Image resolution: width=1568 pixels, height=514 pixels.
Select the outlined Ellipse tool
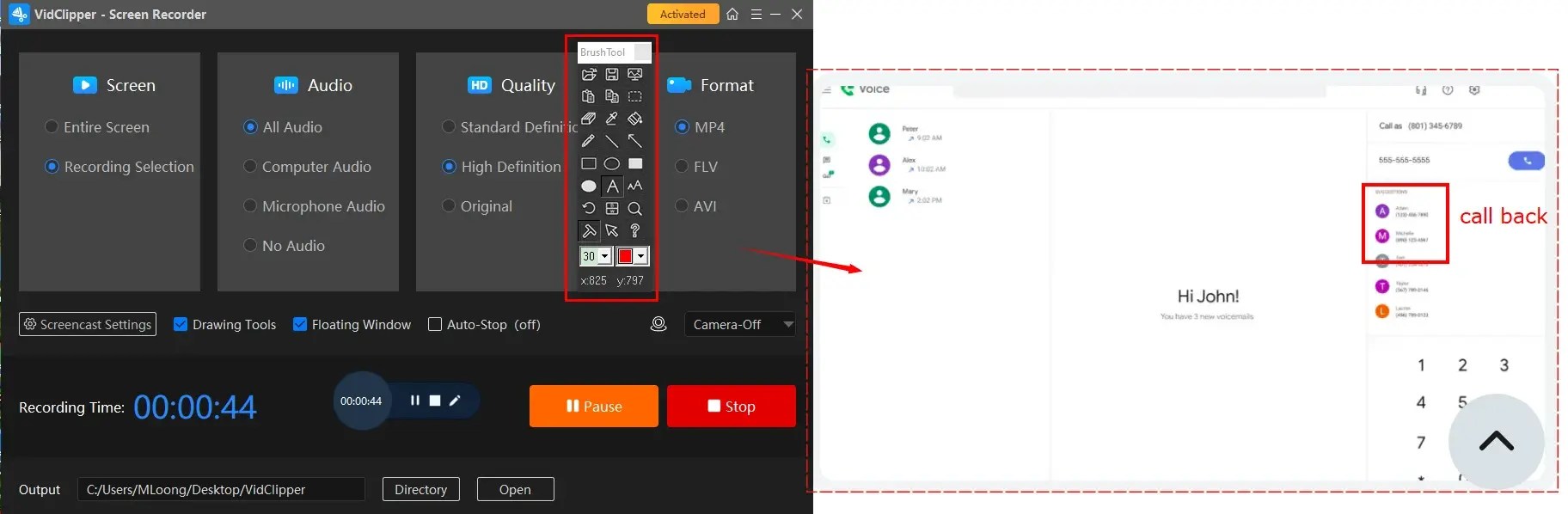[612, 163]
